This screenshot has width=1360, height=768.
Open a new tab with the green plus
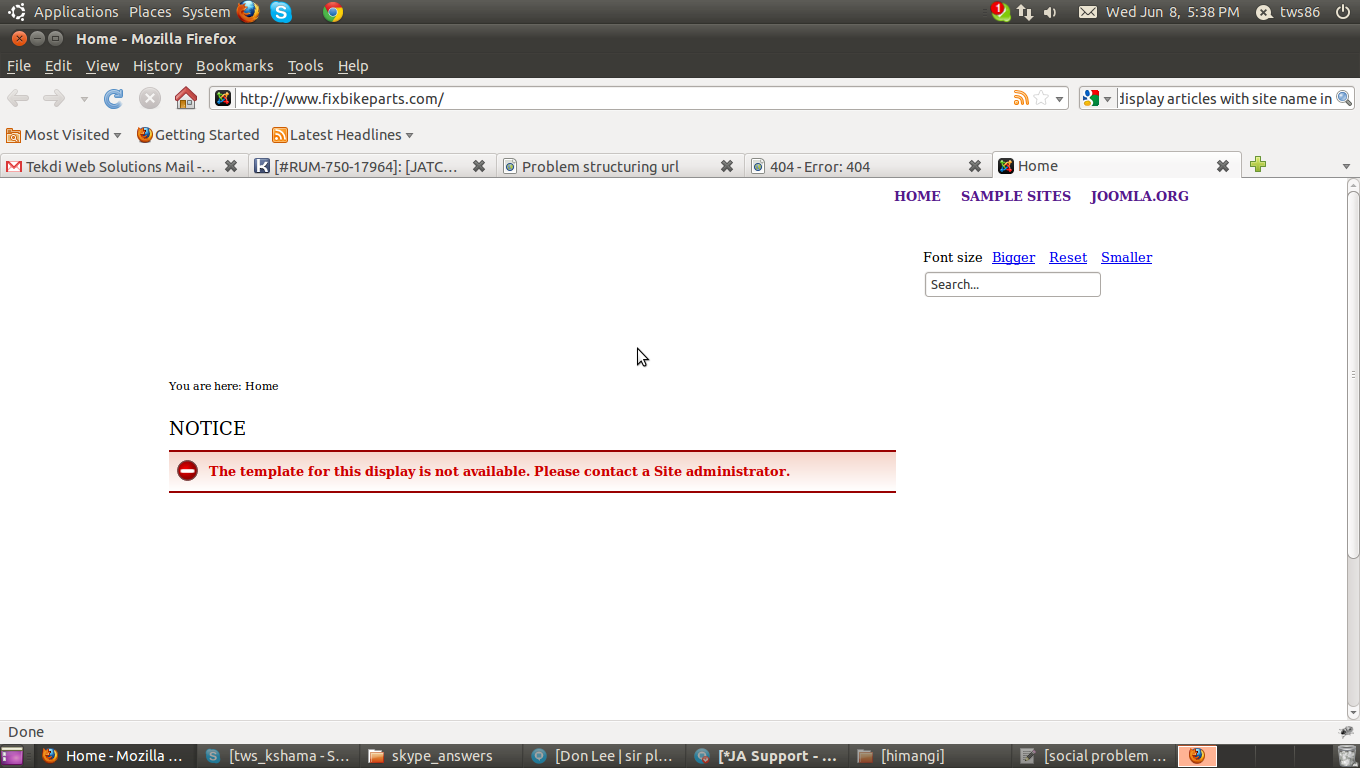[x=1258, y=165]
